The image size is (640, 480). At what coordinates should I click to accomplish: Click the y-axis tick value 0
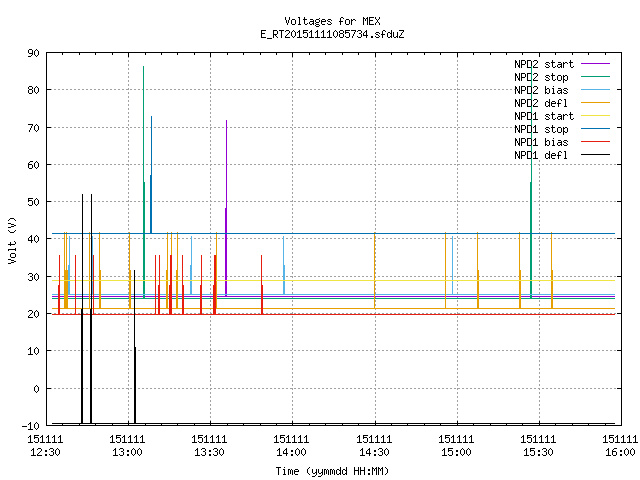(36, 389)
